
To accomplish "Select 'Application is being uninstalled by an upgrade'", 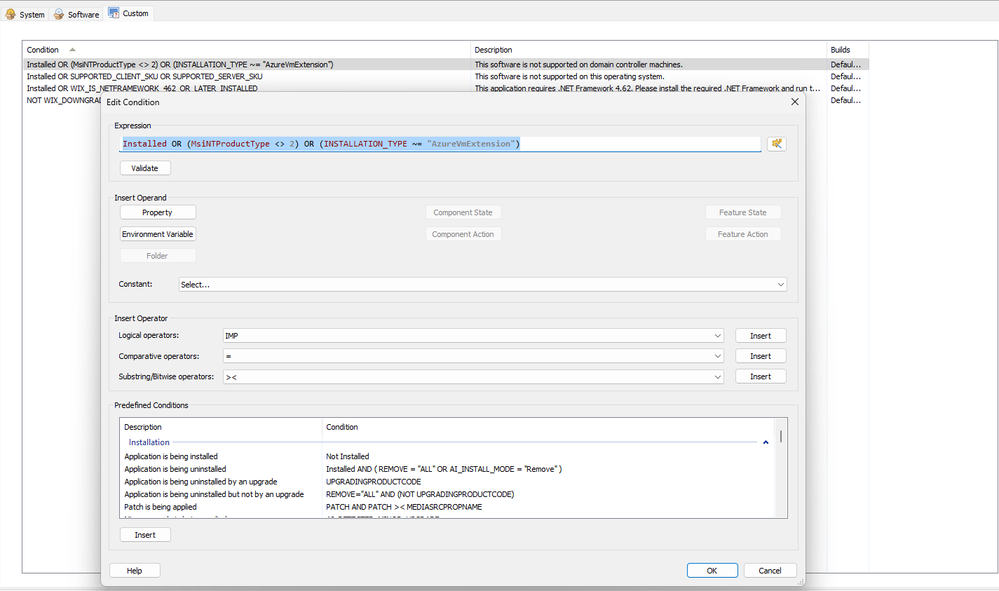I will [446, 482].
